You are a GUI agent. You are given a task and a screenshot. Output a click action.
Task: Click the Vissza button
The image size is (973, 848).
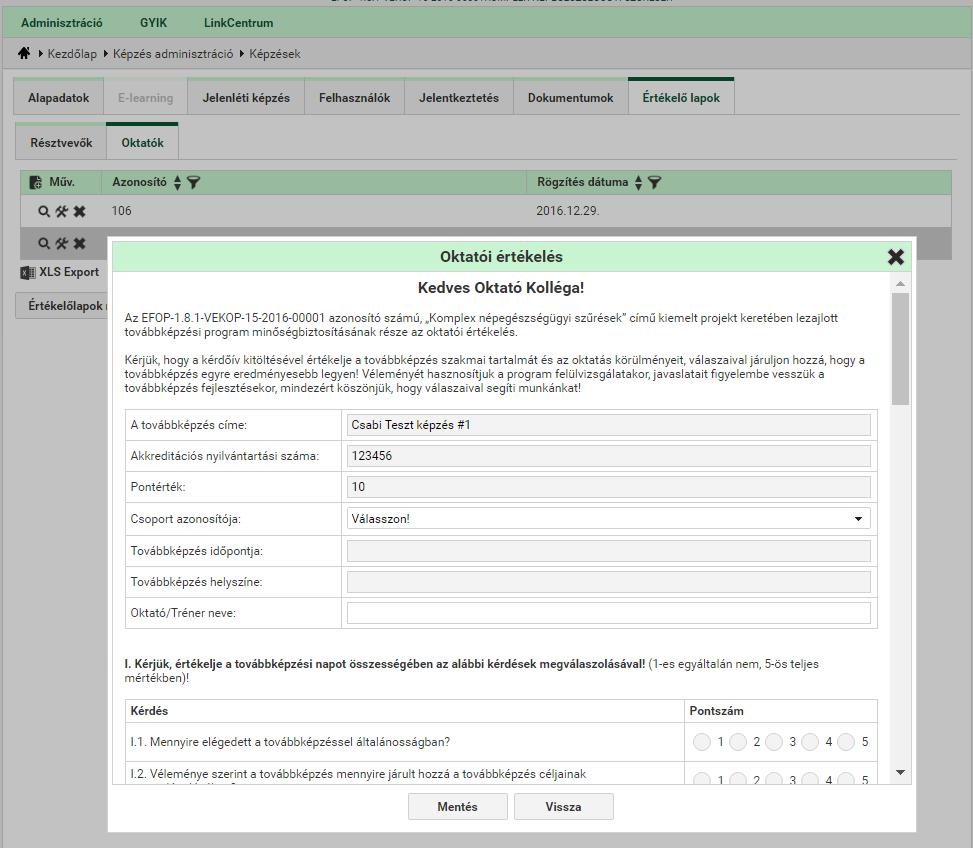point(563,806)
